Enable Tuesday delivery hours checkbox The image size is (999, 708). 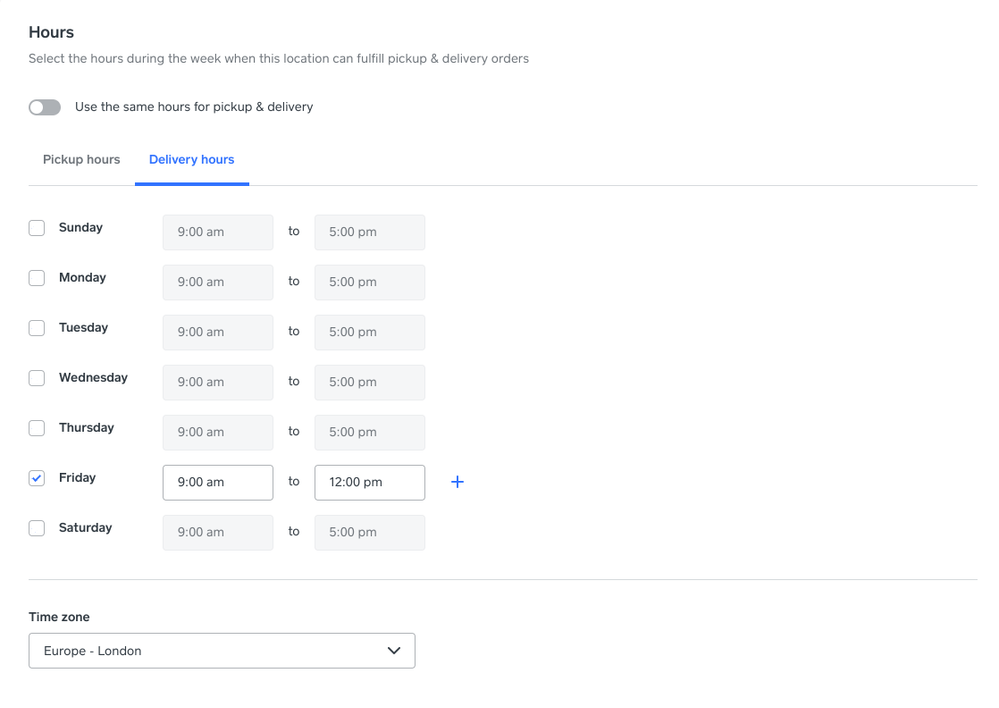click(37, 328)
